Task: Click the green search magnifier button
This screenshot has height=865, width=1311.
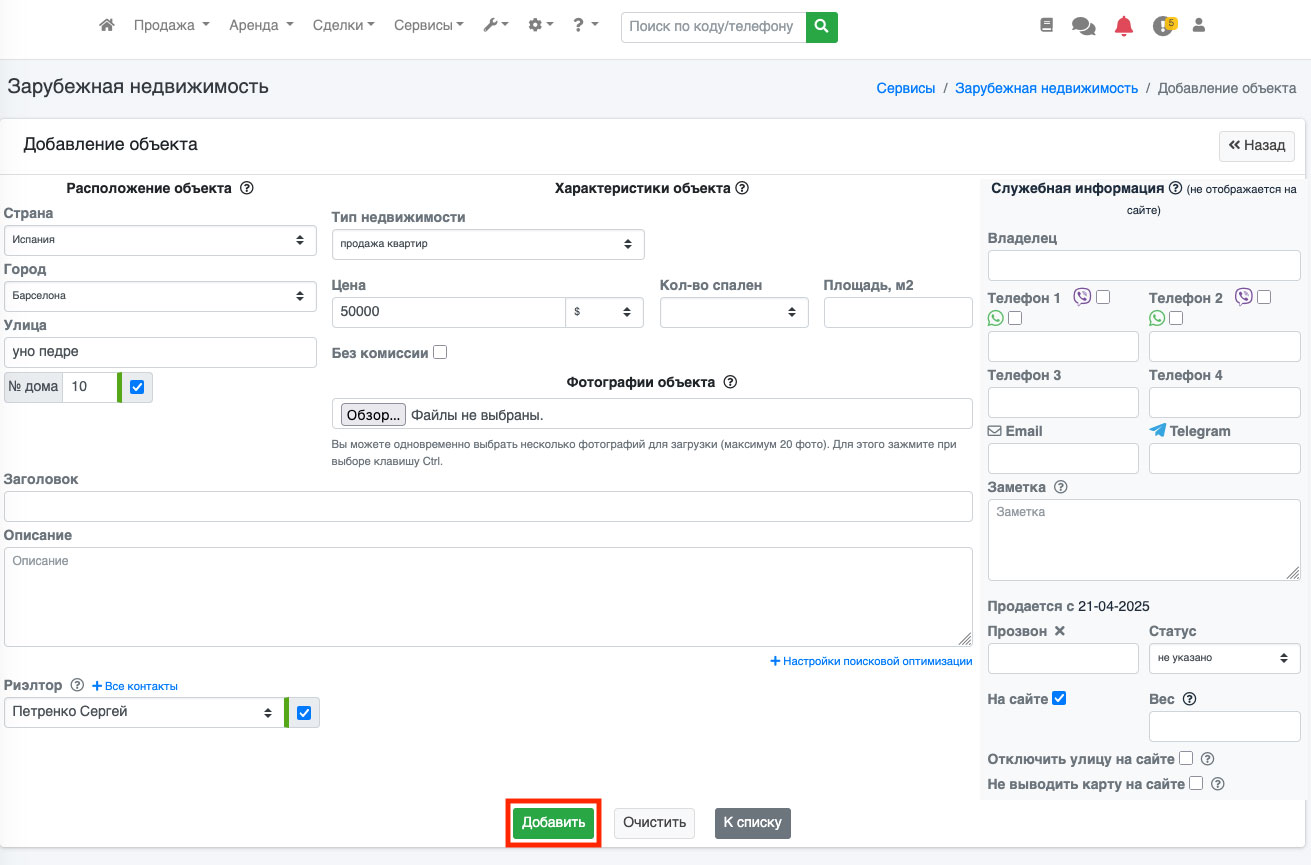Action: (821, 27)
